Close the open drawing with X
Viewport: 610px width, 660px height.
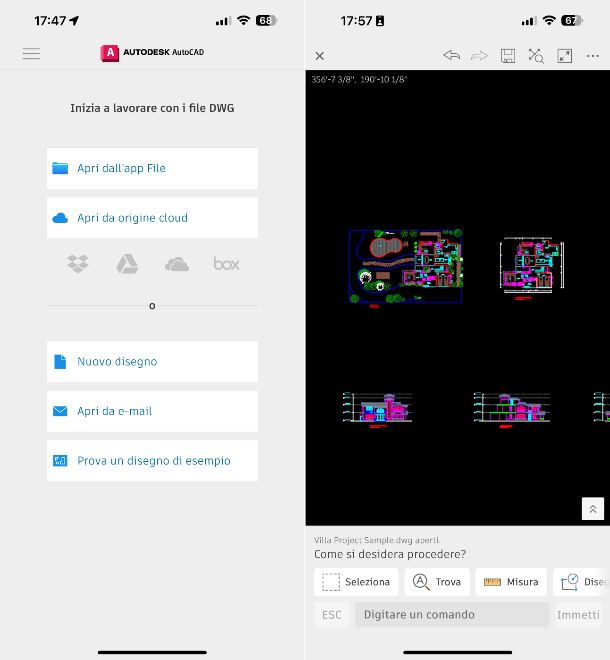pos(320,56)
